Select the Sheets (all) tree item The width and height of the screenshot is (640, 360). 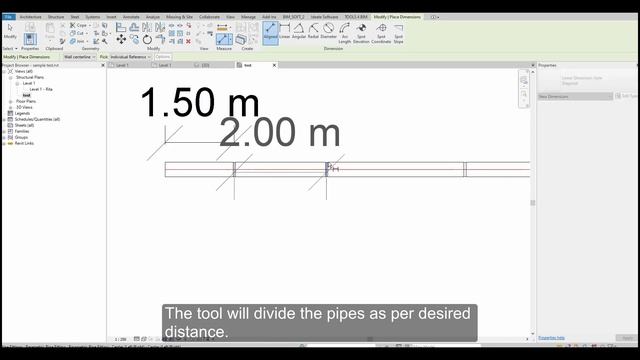(24, 125)
